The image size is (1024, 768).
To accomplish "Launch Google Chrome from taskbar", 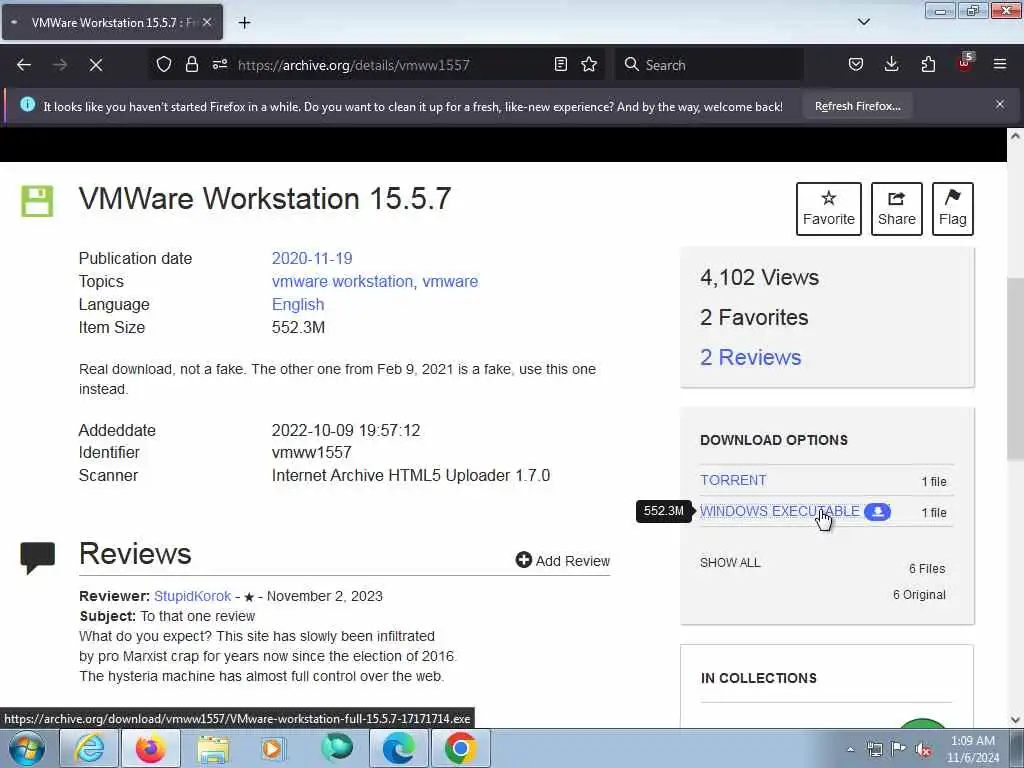I will click(x=460, y=748).
